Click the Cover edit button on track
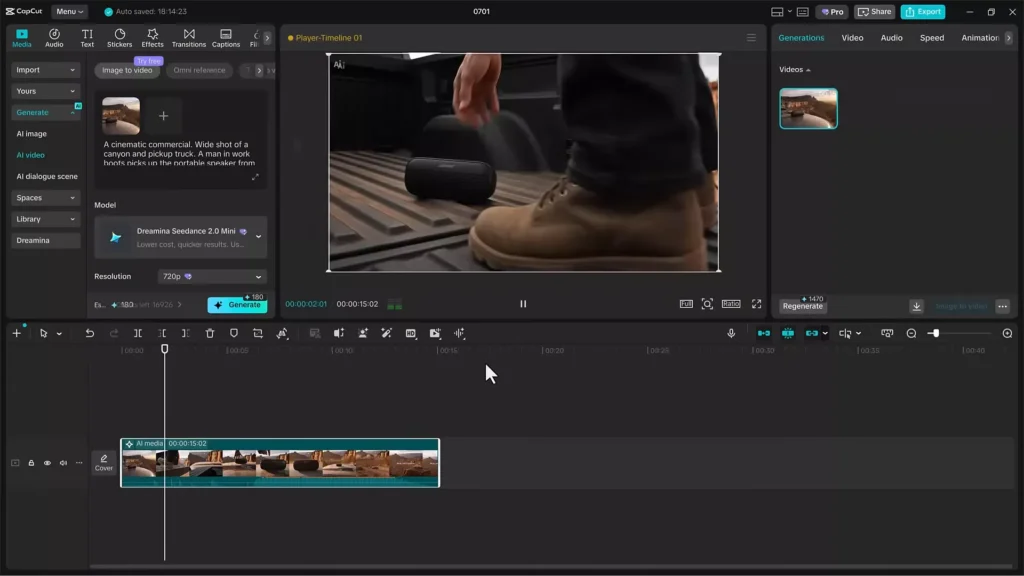This screenshot has width=1024, height=576. pyautogui.click(x=104, y=462)
